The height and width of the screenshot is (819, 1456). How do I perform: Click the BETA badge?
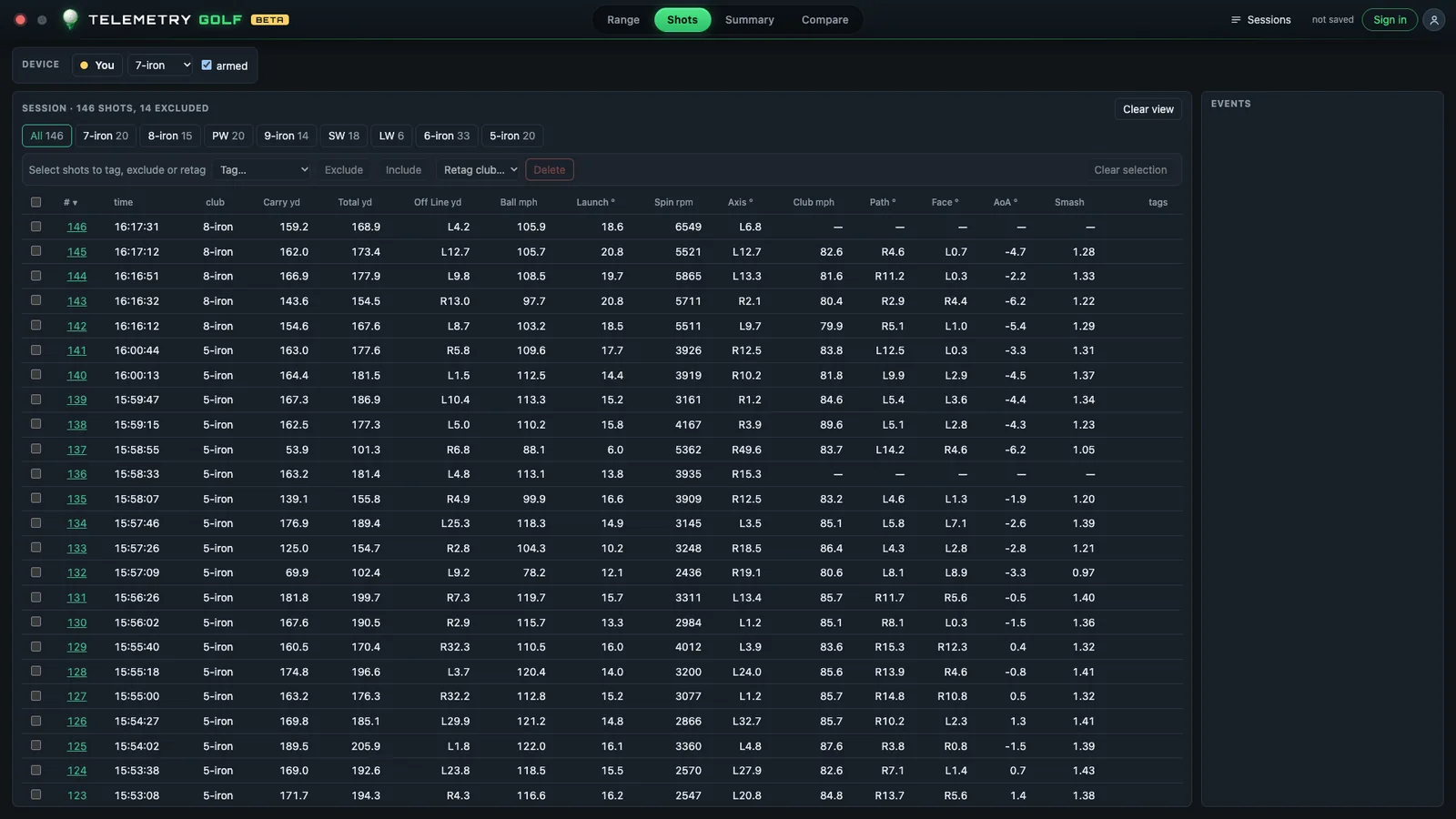pyautogui.click(x=269, y=20)
